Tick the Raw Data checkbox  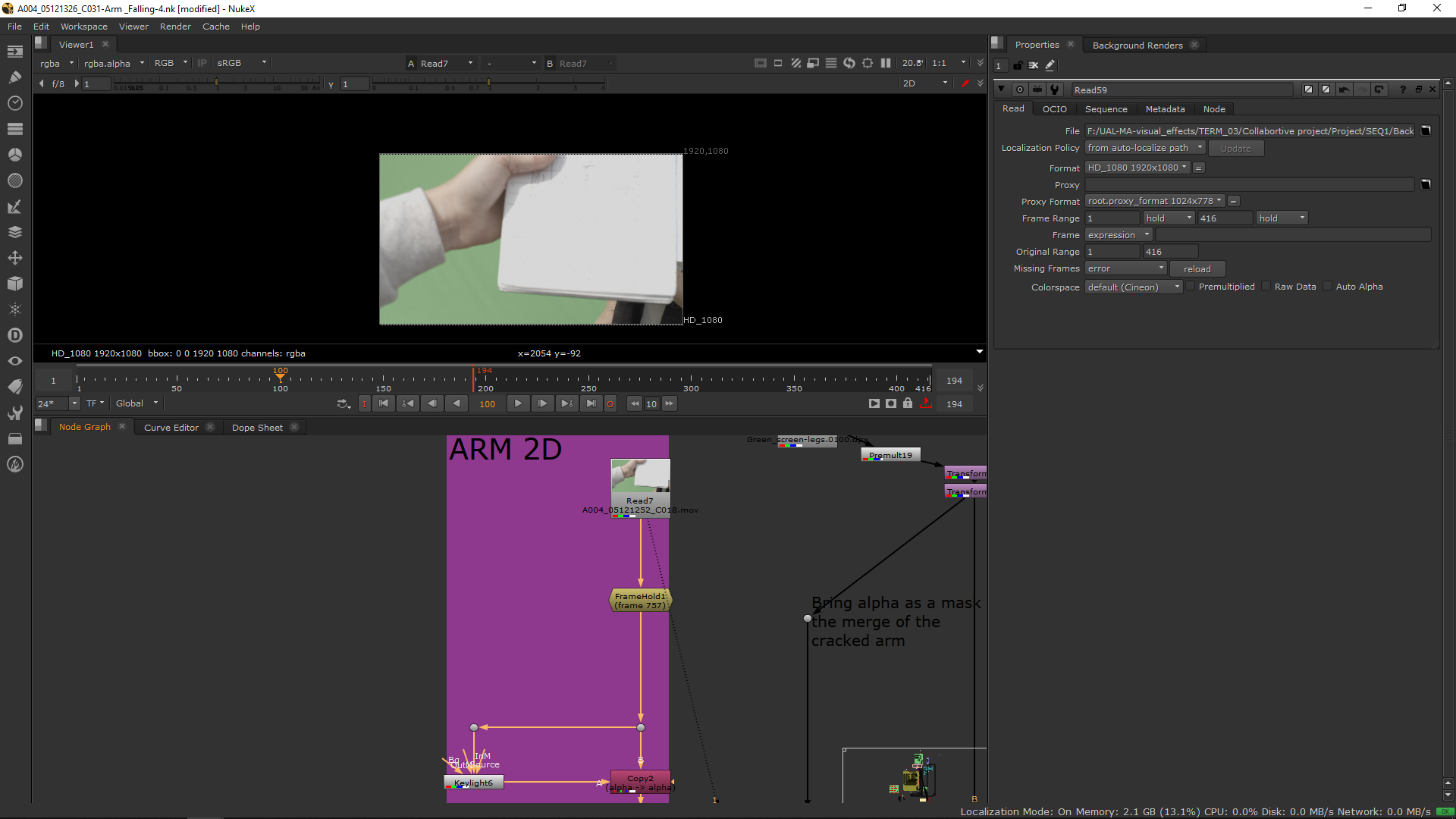[x=1266, y=287]
